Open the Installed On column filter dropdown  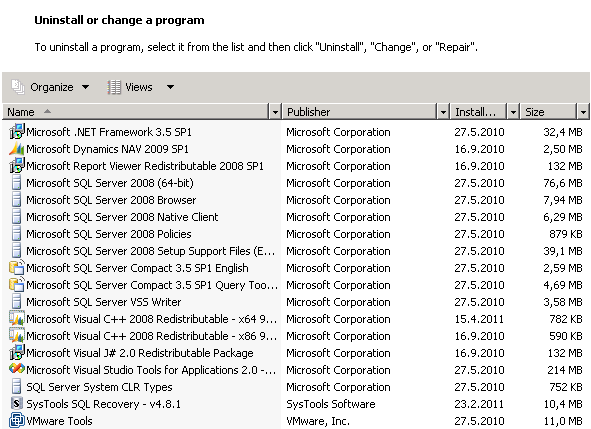pyautogui.click(x=513, y=112)
